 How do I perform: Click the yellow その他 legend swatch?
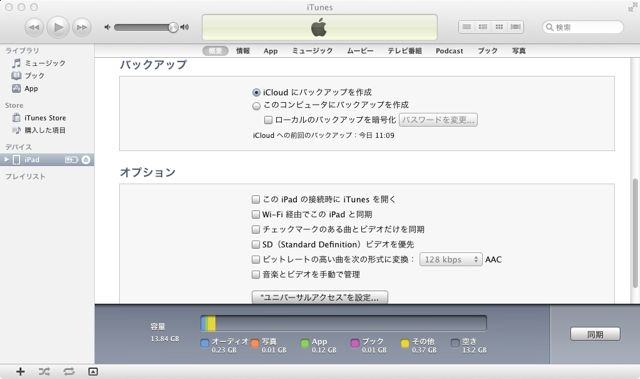click(405, 344)
